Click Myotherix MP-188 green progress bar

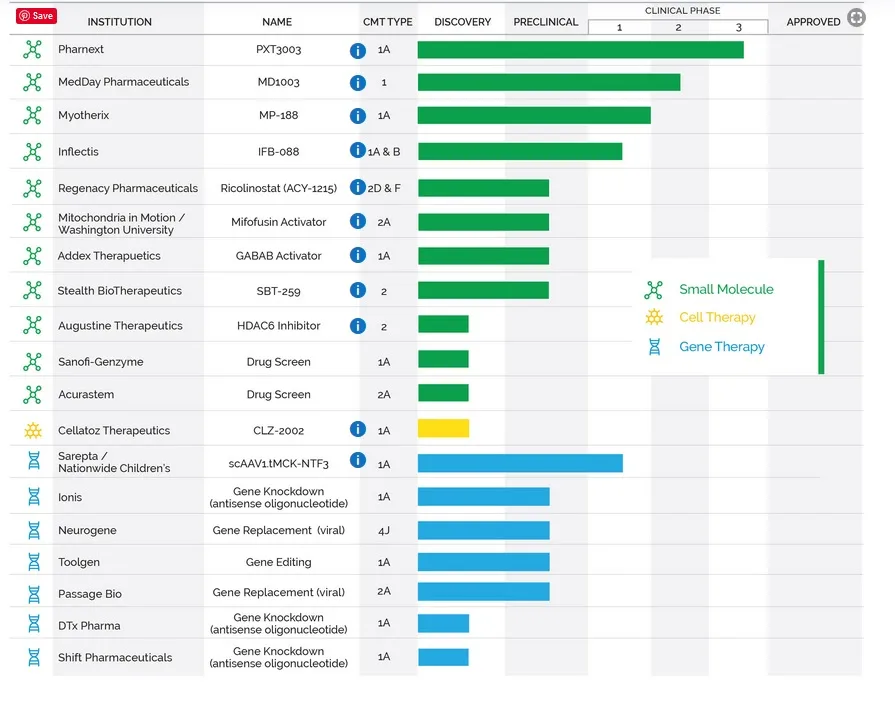pyautogui.click(x=534, y=115)
